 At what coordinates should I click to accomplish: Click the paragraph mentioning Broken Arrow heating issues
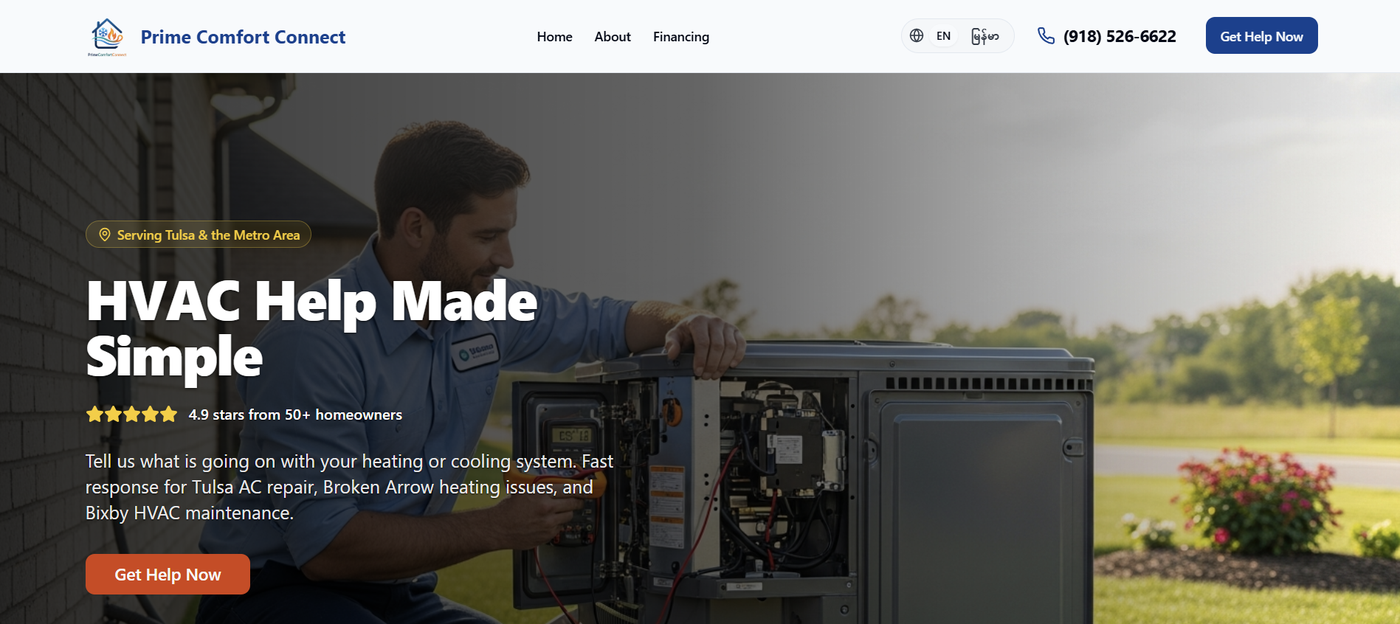(350, 487)
